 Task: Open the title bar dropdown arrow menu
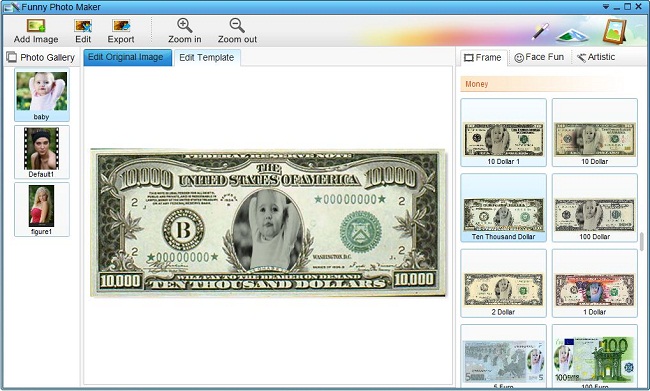(x=606, y=7)
